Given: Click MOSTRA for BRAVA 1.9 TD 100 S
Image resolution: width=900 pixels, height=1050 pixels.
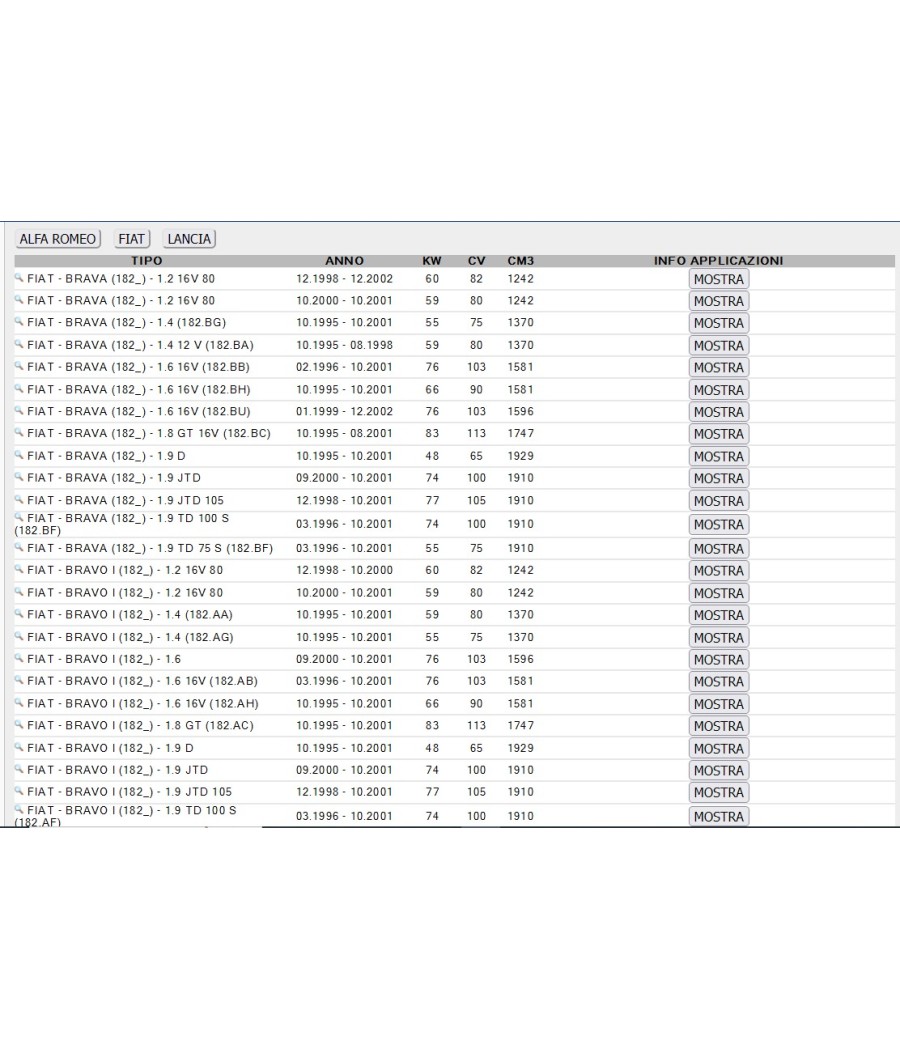Looking at the screenshot, I should tap(719, 524).
